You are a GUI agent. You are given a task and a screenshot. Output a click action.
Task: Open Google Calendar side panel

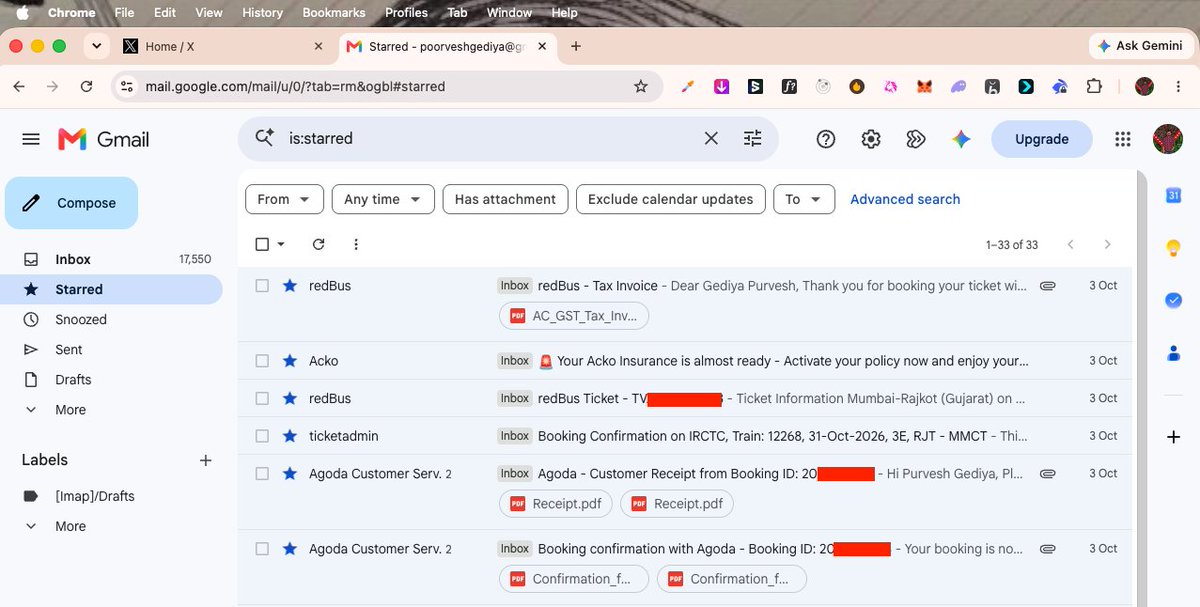(x=1174, y=195)
